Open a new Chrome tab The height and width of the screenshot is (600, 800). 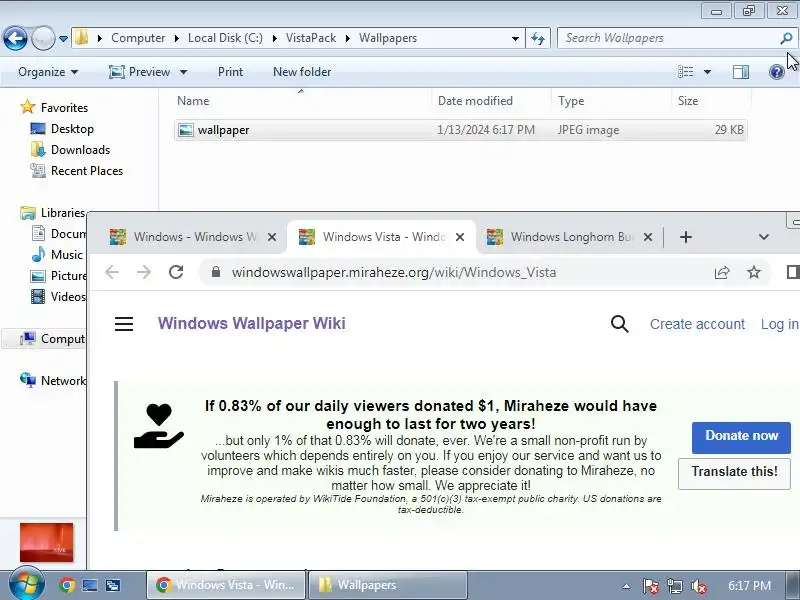pos(686,237)
